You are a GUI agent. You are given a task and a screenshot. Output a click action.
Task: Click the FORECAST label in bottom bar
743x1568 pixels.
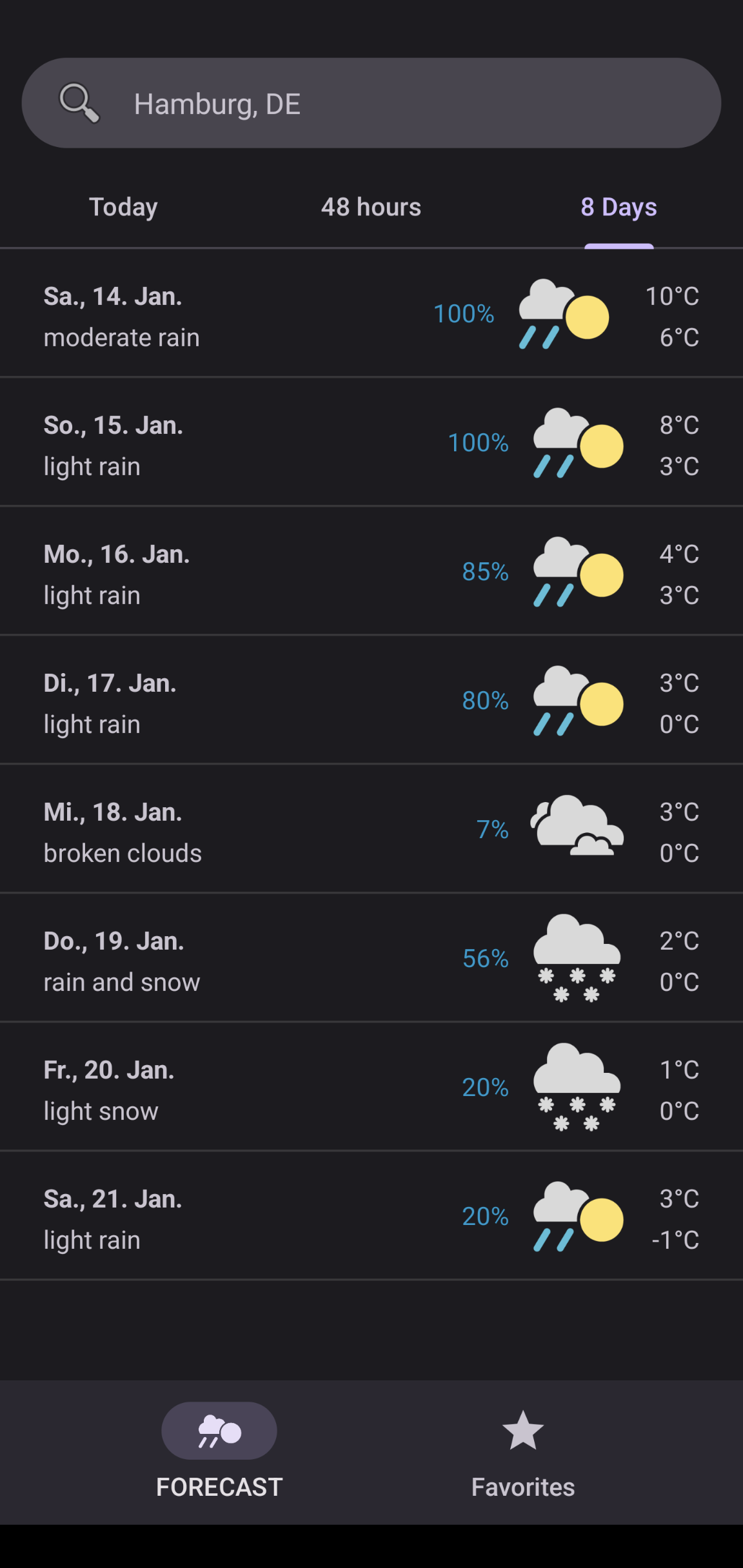tap(219, 1487)
